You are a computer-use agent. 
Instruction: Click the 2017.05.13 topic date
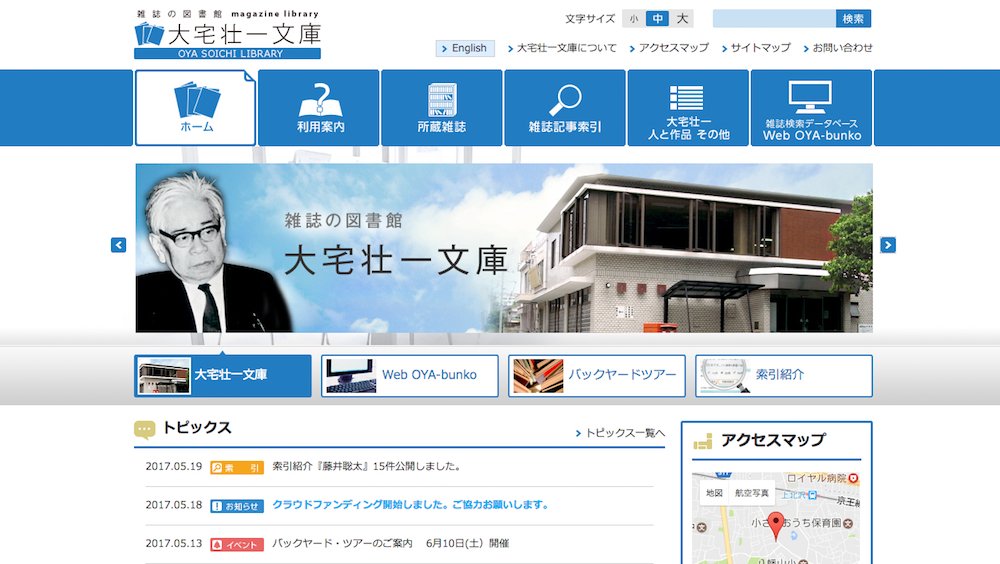173,544
